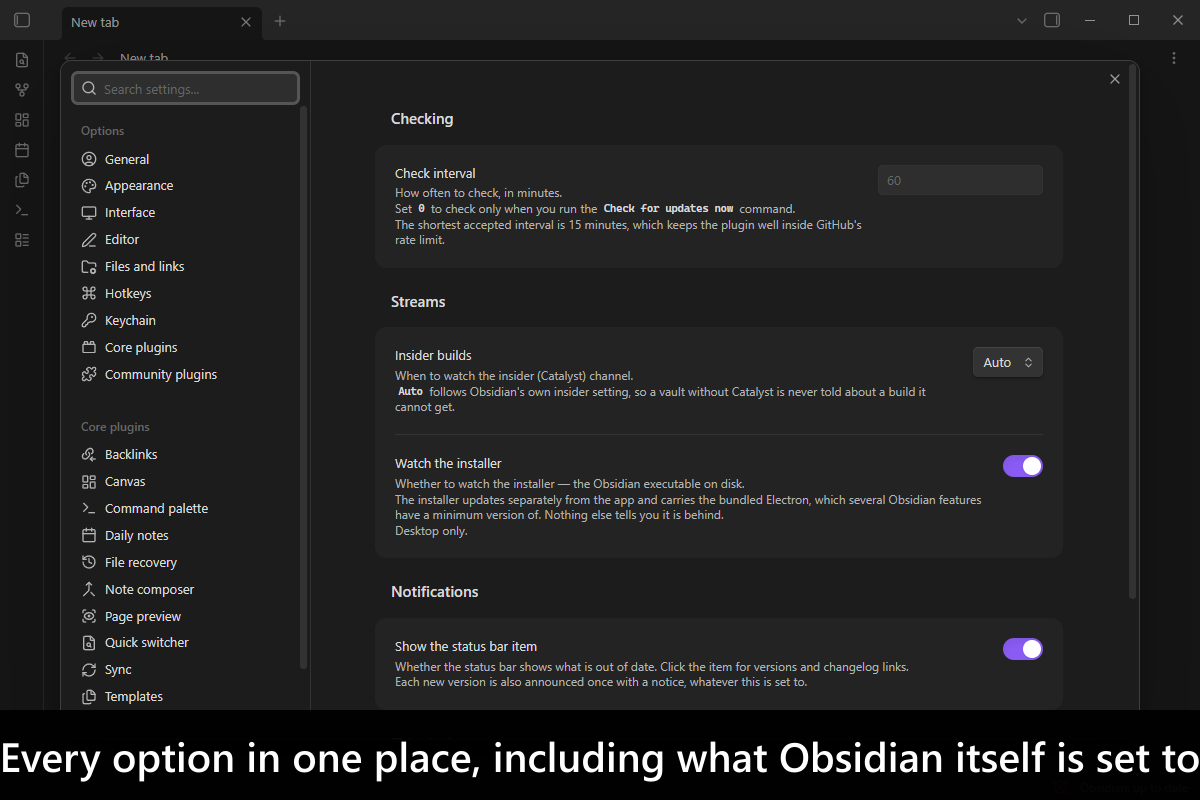Open more options three-dot menu
This screenshot has height=800, width=1200.
[x=1174, y=58]
